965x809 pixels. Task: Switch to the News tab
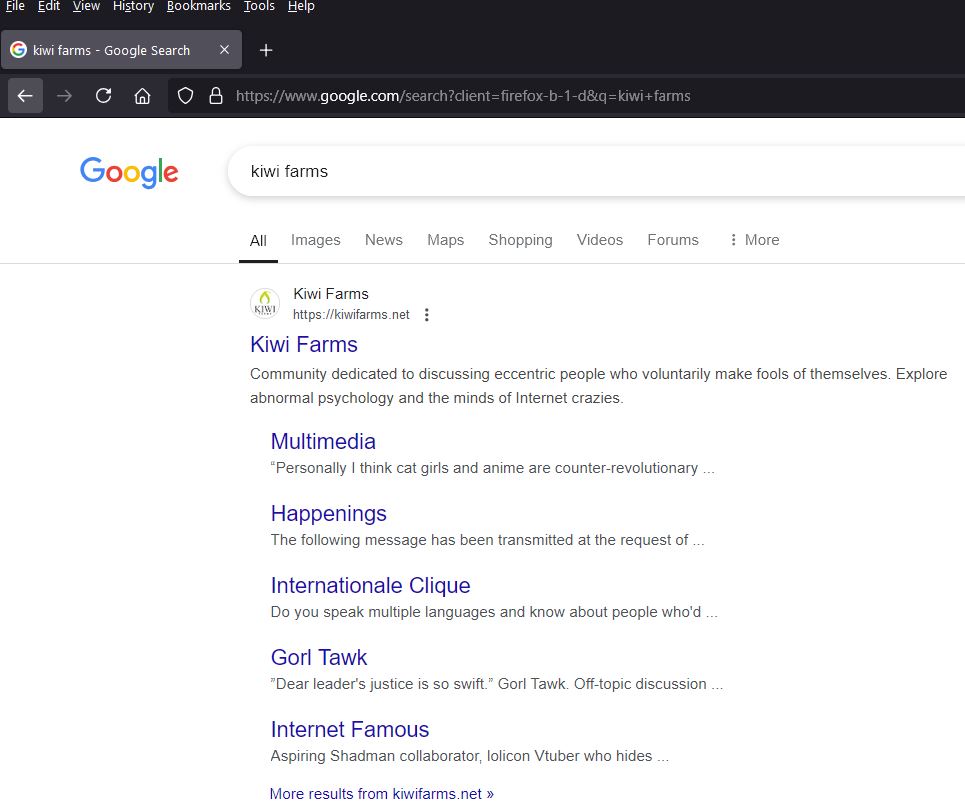tap(384, 240)
